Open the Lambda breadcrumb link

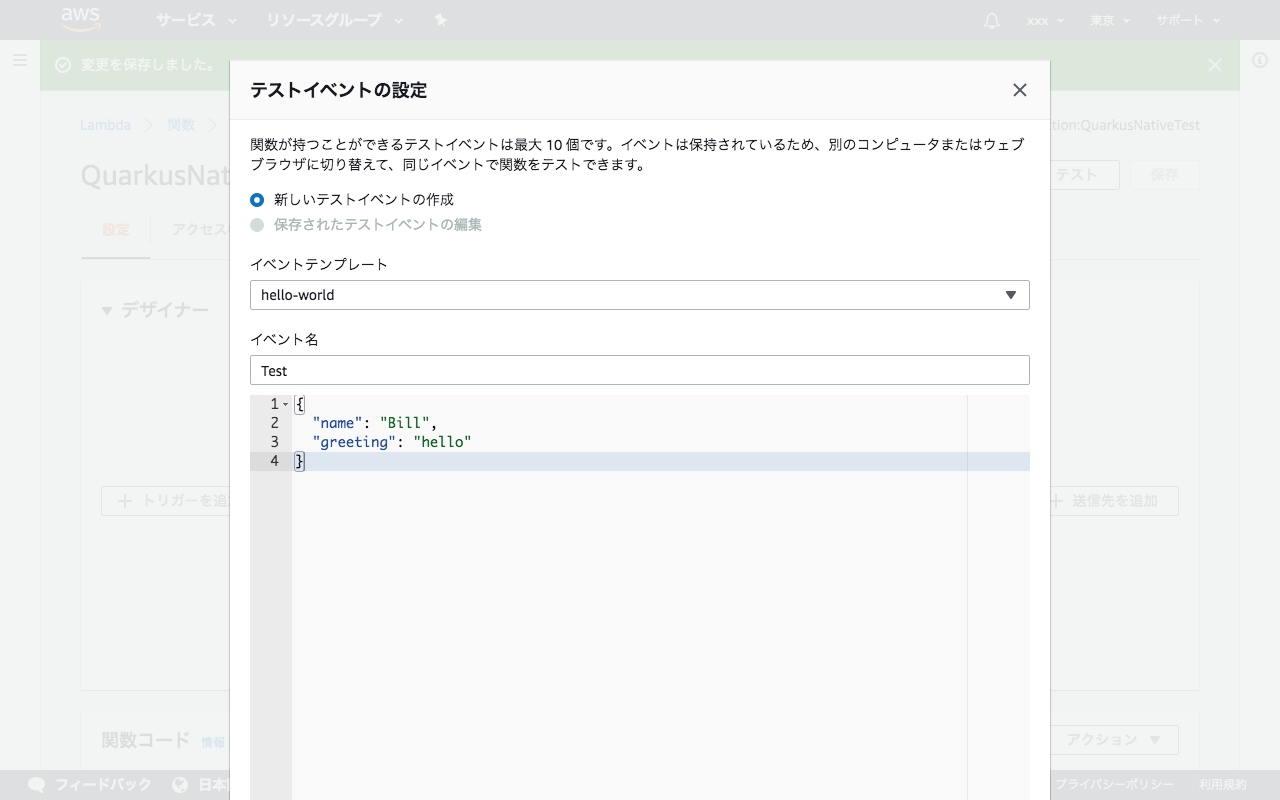pyautogui.click(x=105, y=125)
